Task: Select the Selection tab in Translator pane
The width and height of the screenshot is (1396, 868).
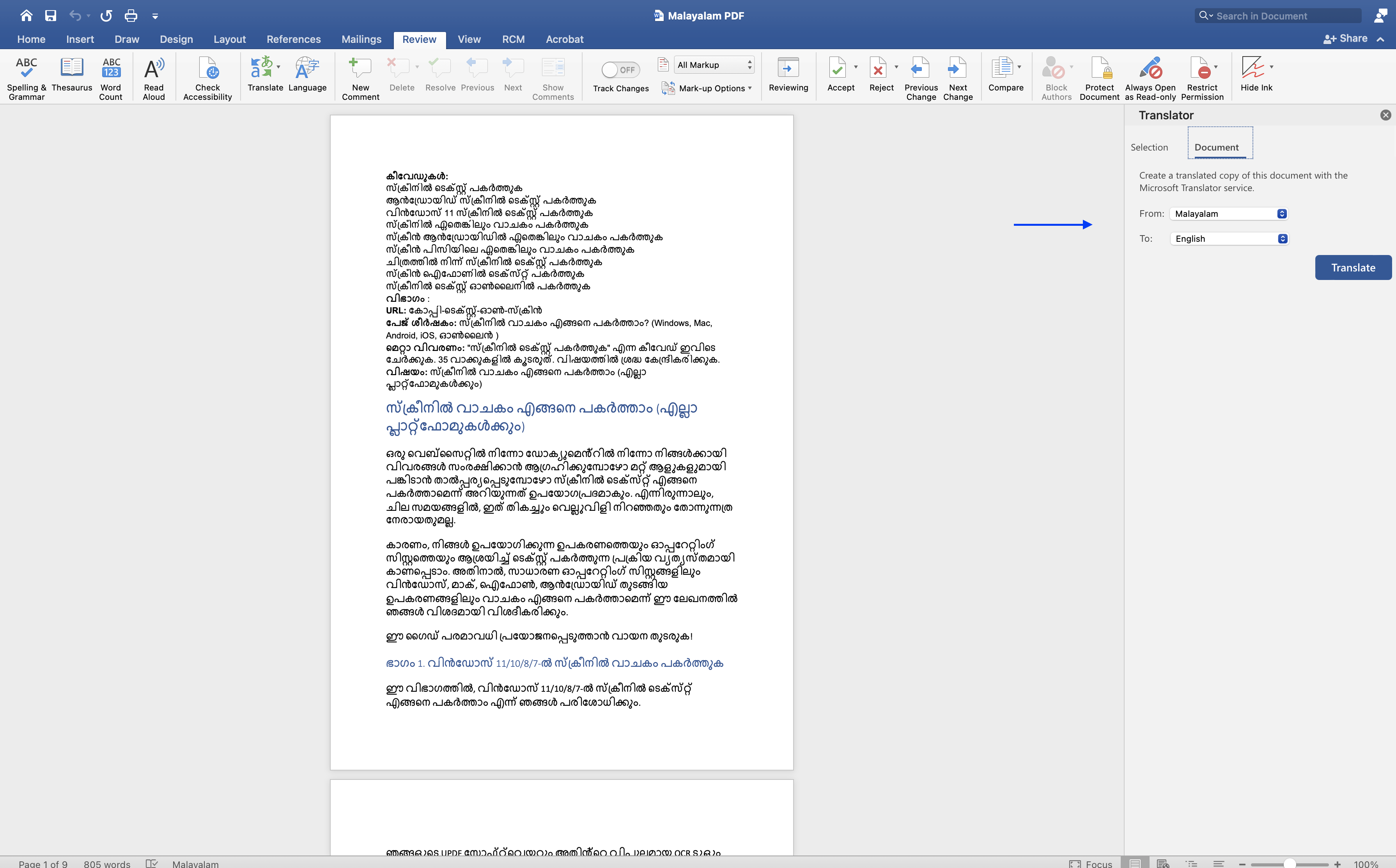Action: [x=1149, y=147]
